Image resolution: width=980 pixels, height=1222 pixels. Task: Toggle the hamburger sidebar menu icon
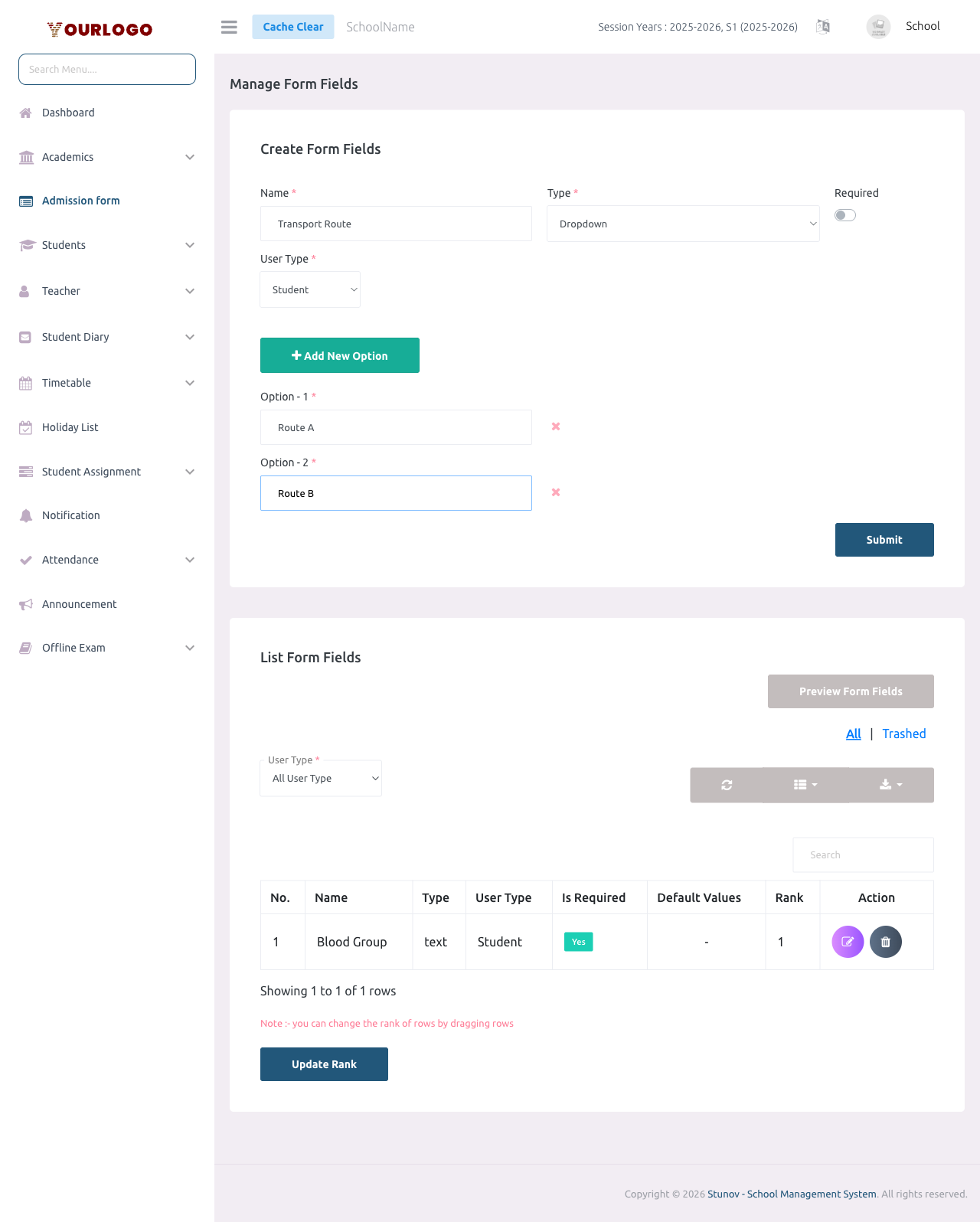coord(229,27)
